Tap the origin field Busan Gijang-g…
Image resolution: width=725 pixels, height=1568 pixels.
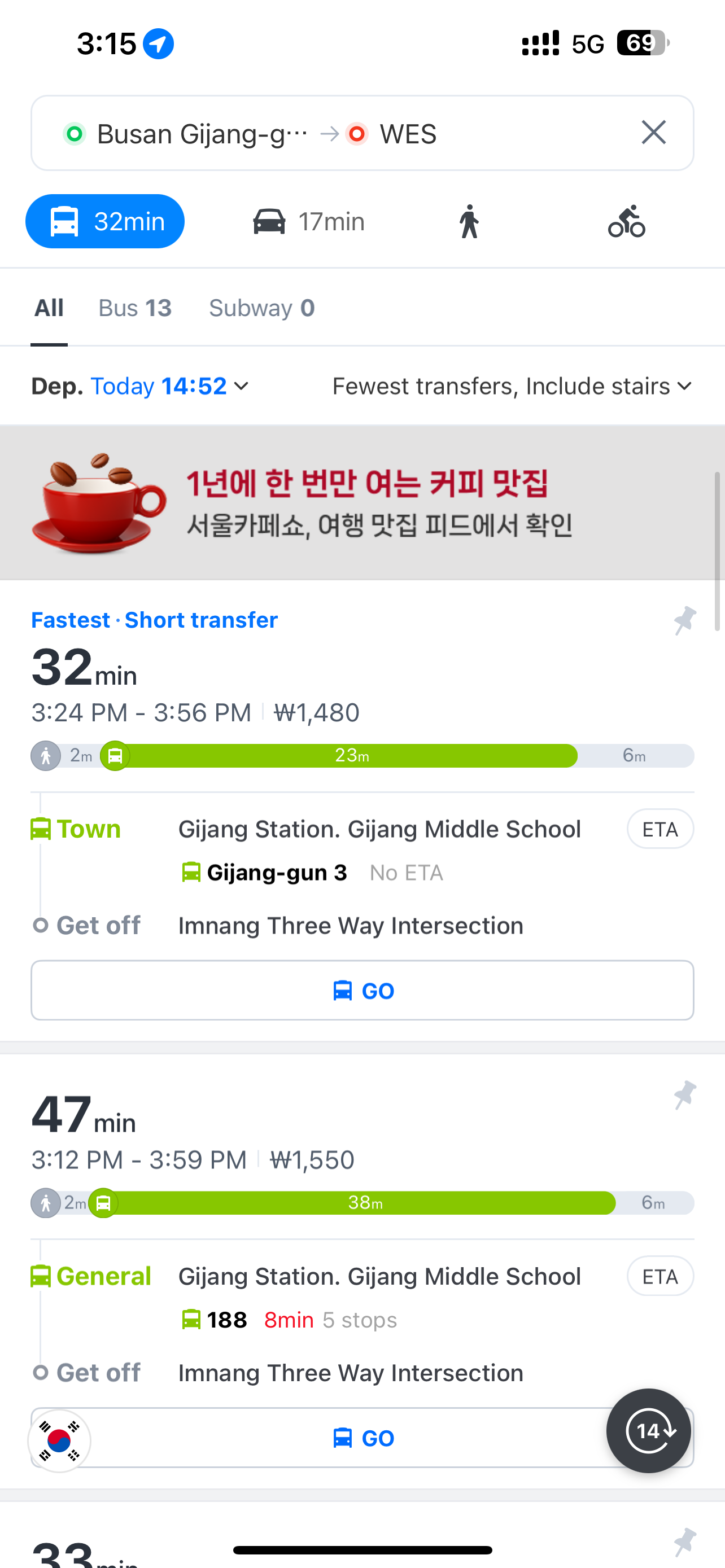201,134
